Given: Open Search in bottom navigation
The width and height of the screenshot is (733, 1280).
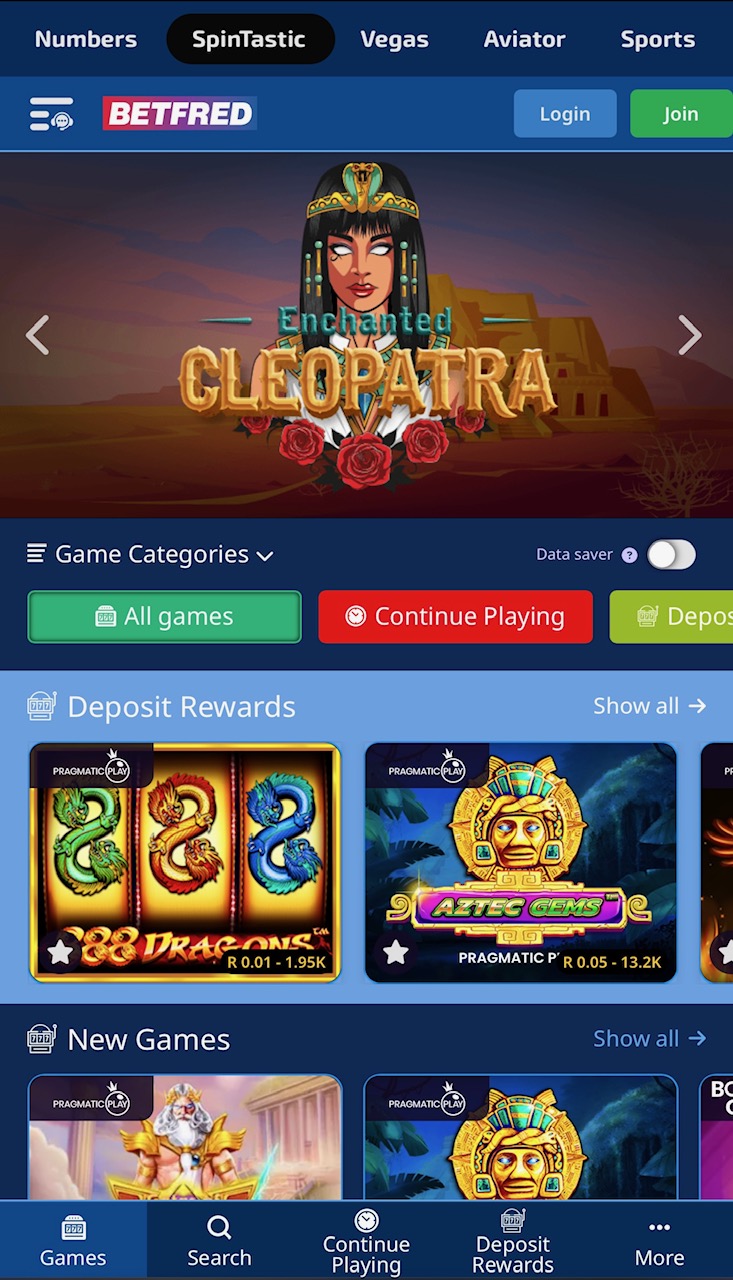Looking at the screenshot, I should pos(219,1241).
